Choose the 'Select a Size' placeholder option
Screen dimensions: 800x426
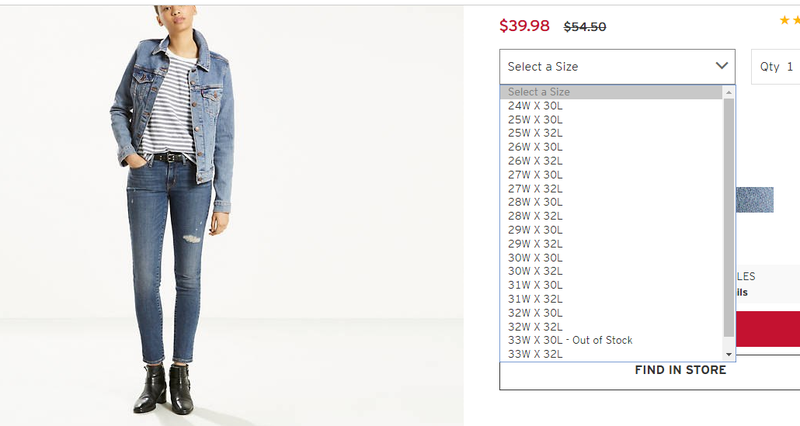pyautogui.click(x=539, y=92)
